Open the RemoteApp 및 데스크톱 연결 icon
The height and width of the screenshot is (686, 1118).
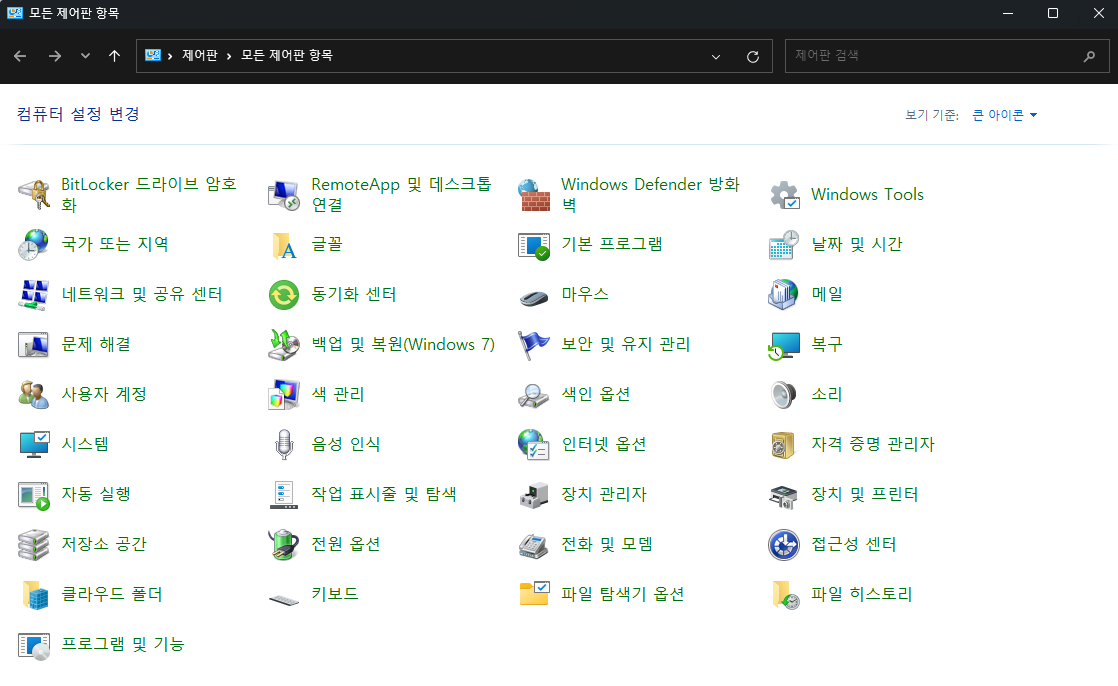coord(284,195)
